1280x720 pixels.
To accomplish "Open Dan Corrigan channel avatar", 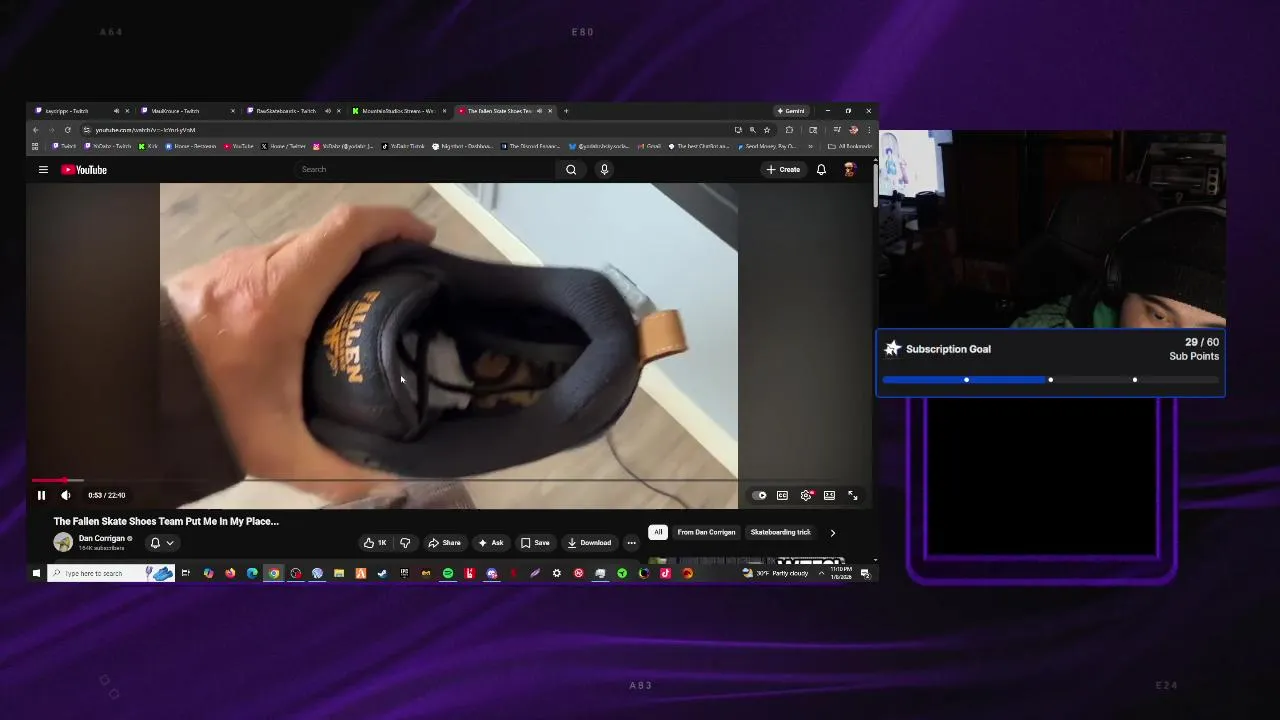I will click(63, 542).
